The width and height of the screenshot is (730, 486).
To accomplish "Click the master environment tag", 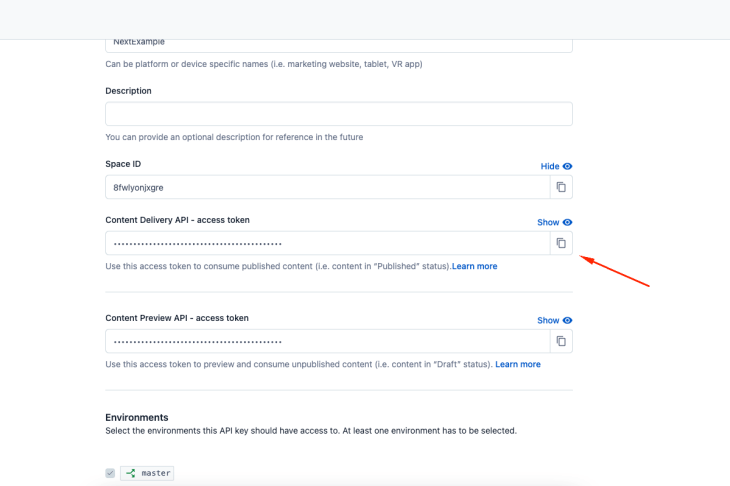I will click(x=147, y=473).
